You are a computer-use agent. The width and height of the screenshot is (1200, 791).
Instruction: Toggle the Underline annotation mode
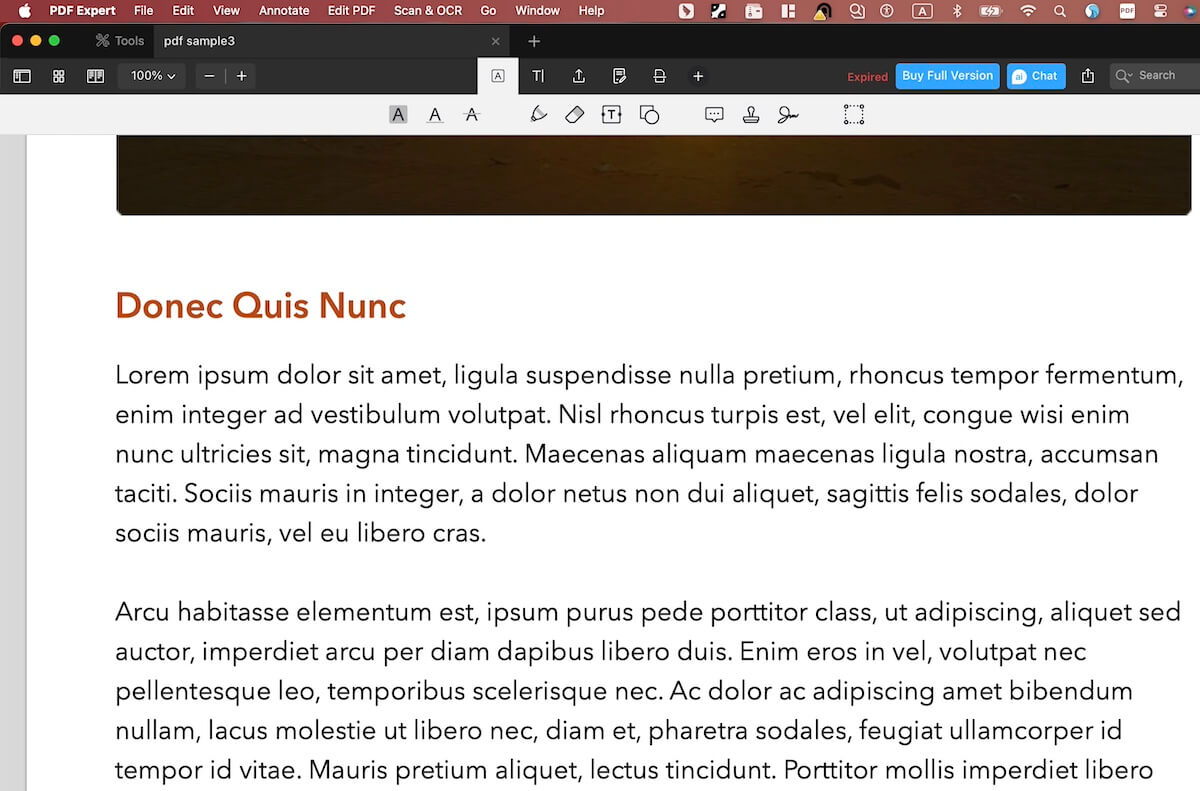click(x=435, y=114)
